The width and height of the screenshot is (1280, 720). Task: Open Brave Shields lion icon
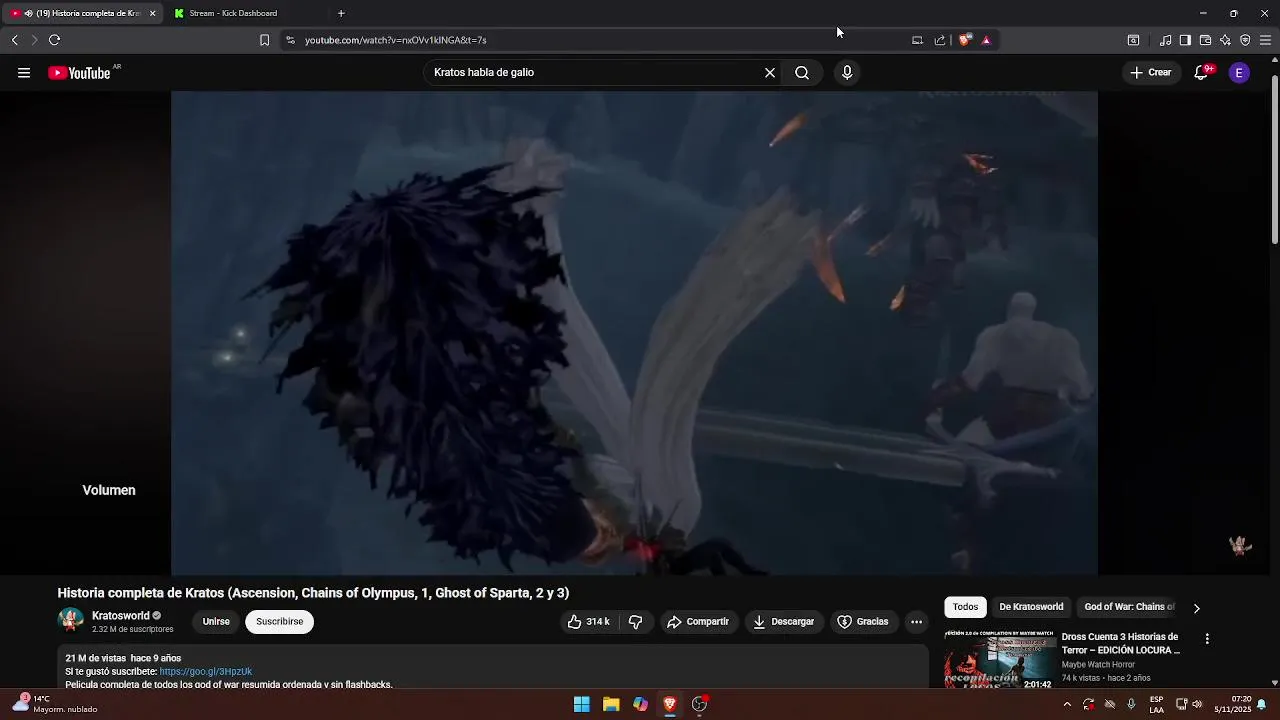tap(965, 40)
